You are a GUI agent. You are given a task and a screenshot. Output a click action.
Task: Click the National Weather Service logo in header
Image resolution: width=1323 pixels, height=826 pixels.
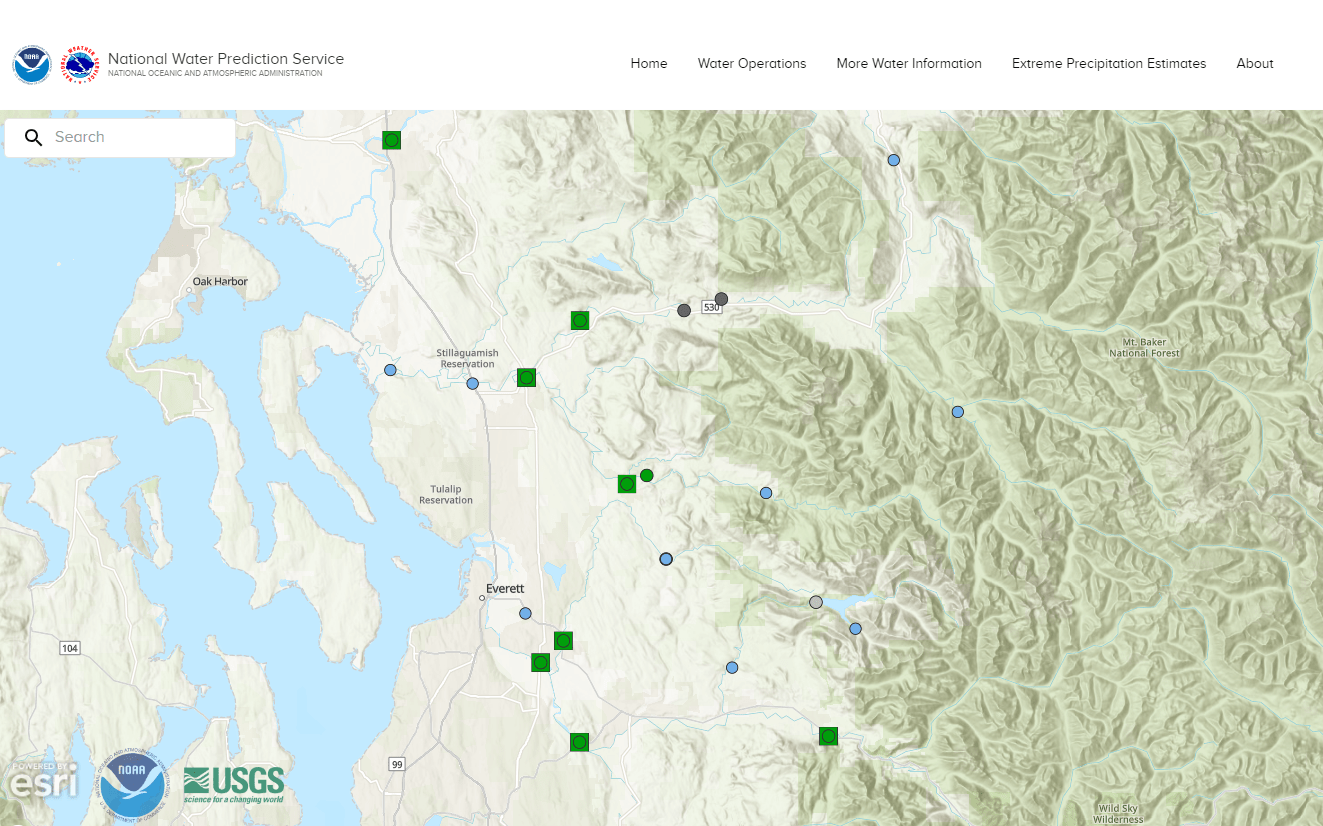(x=80, y=65)
